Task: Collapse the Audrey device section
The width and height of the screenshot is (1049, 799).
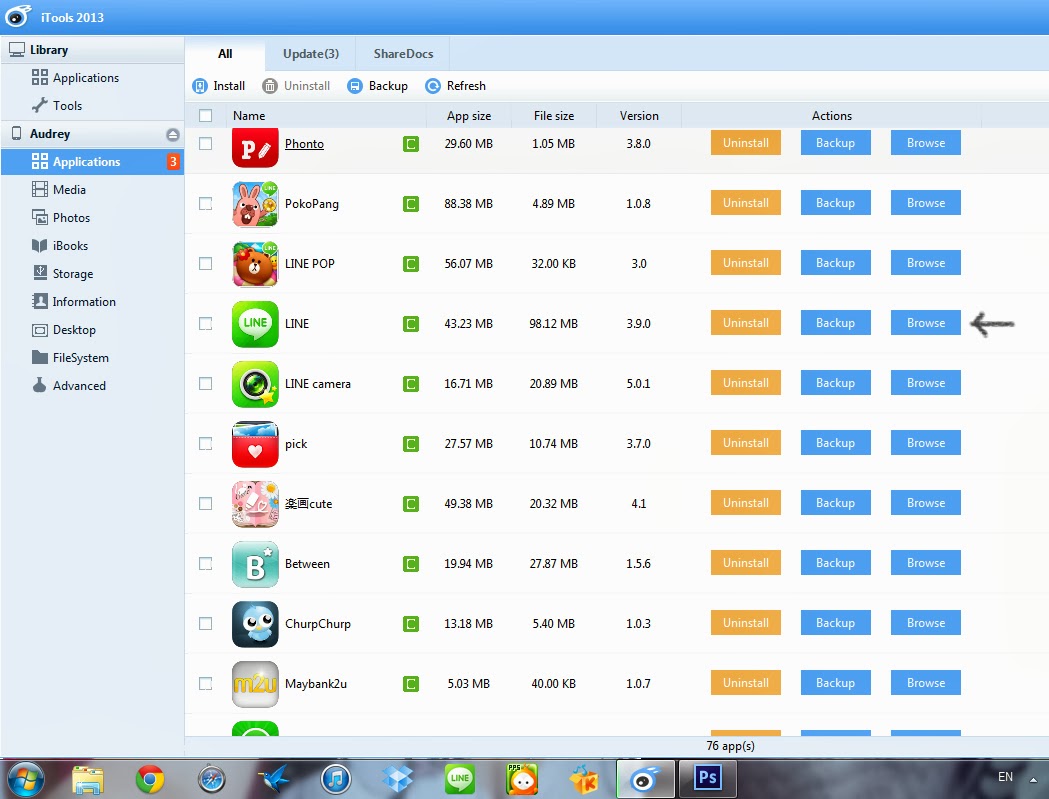Action: 92,134
